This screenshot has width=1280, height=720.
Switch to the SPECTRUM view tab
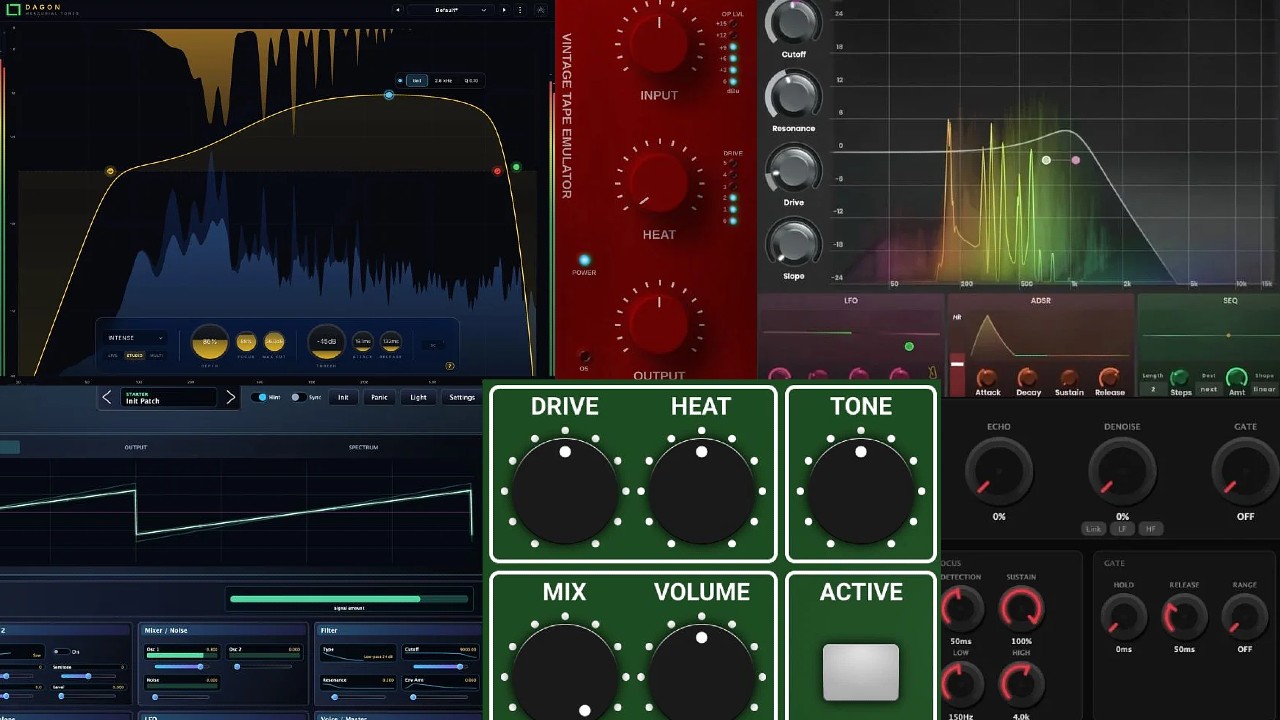pos(363,447)
